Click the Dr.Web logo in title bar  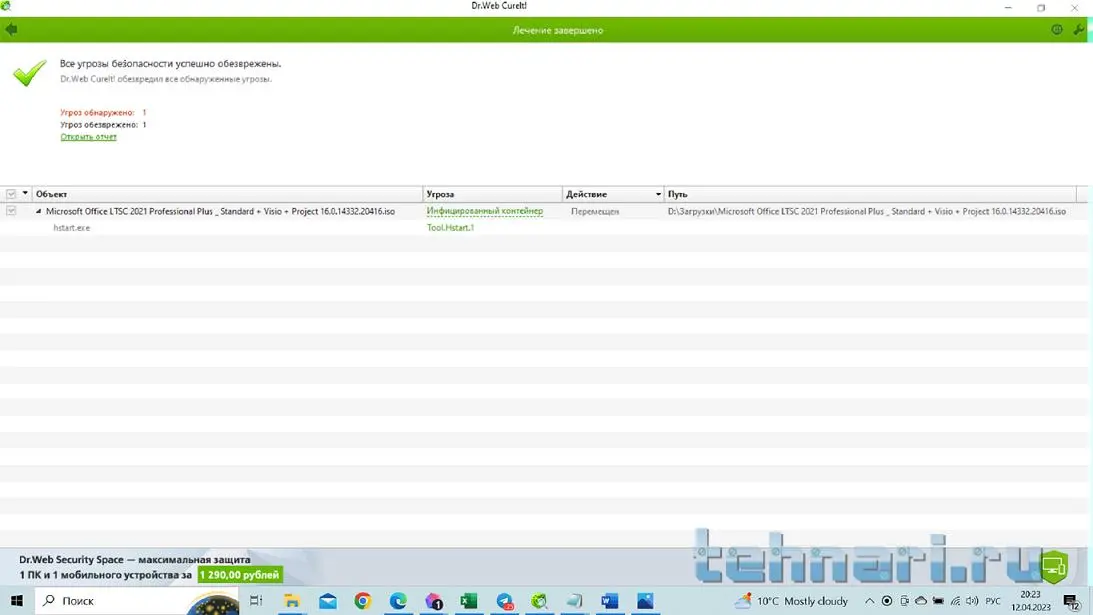pos(6,6)
